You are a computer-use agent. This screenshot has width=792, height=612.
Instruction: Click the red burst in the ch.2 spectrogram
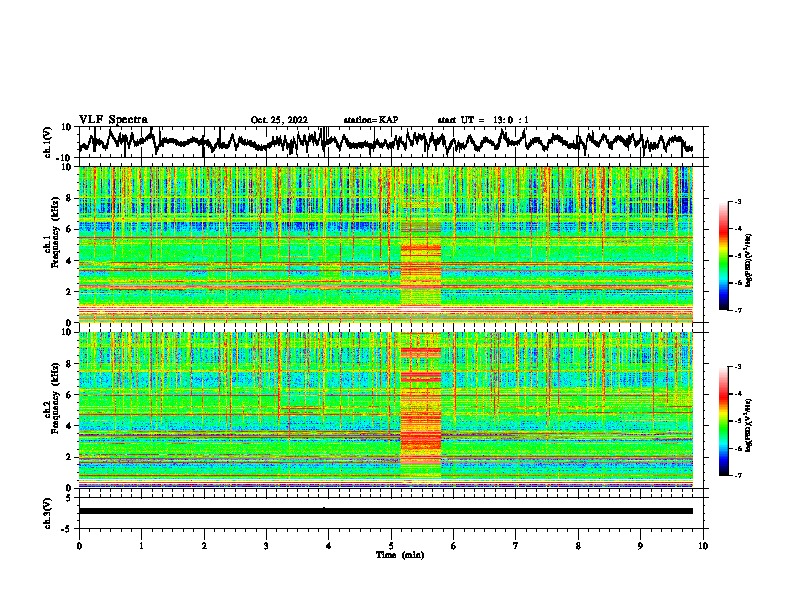[x=421, y=409]
